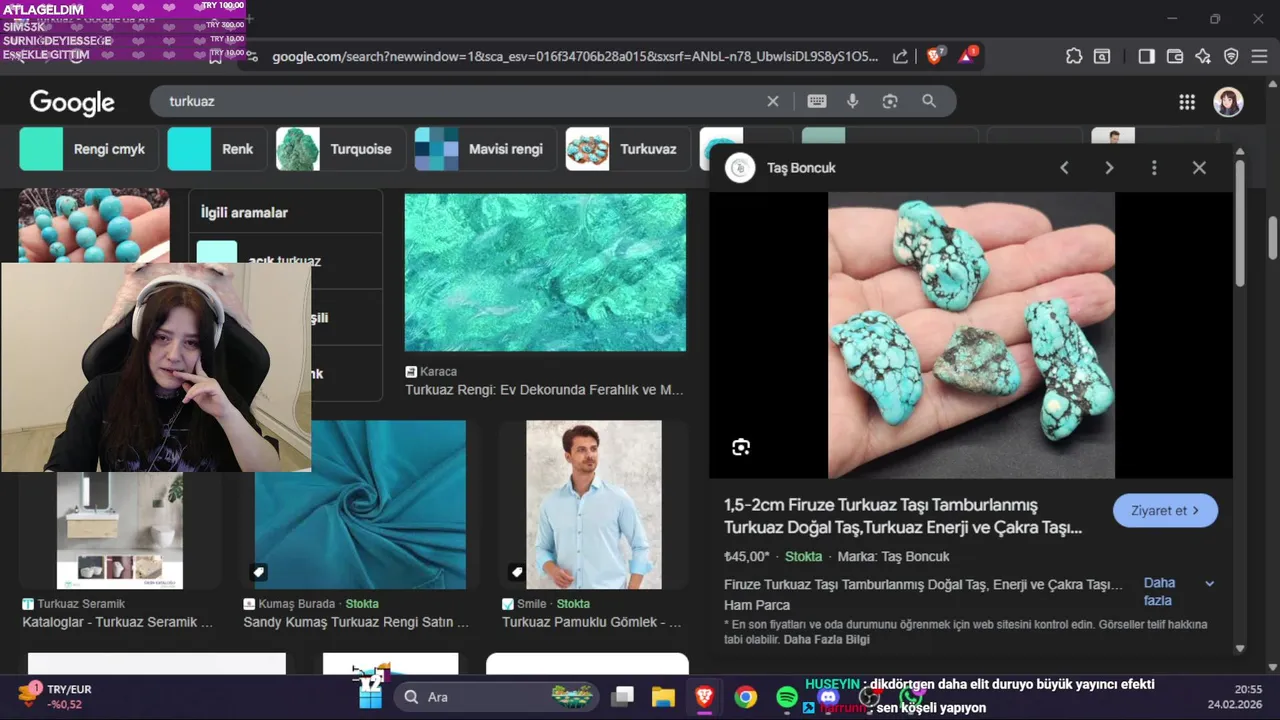Show next image in preview panel
Viewport: 1280px width, 720px height.
pyautogui.click(x=1109, y=168)
